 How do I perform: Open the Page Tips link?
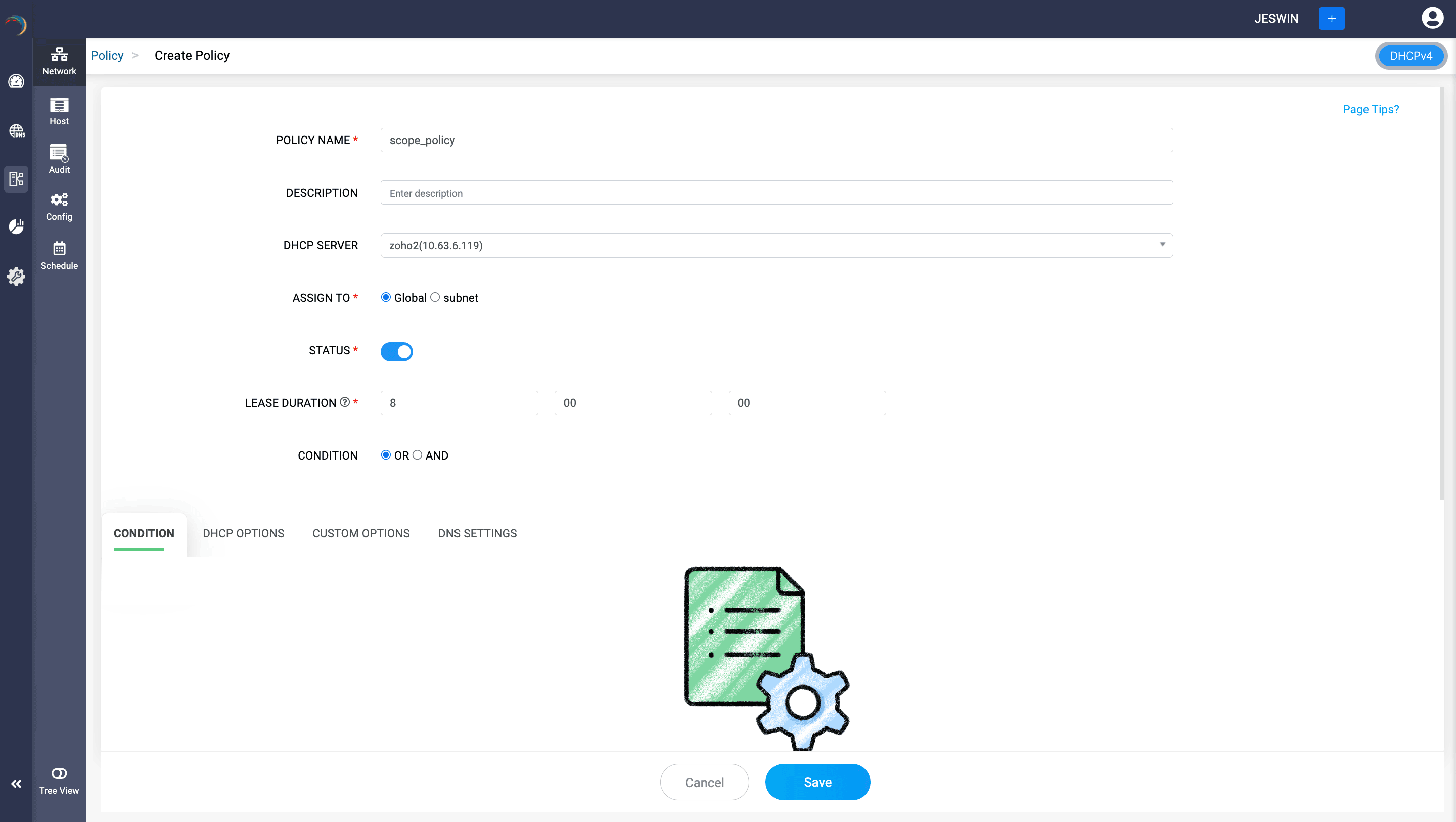point(1370,109)
